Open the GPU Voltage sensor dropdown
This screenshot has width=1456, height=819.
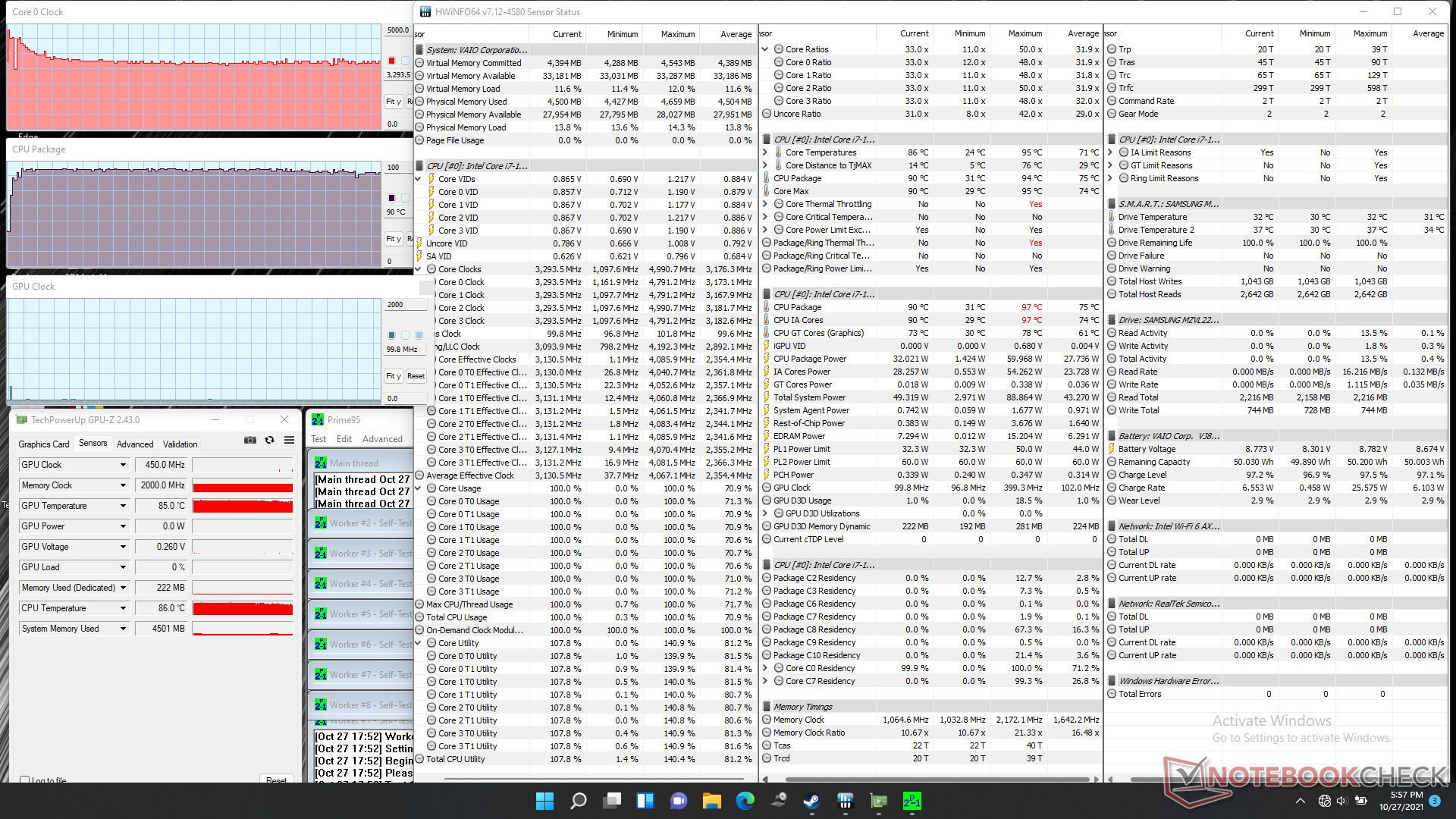[123, 547]
